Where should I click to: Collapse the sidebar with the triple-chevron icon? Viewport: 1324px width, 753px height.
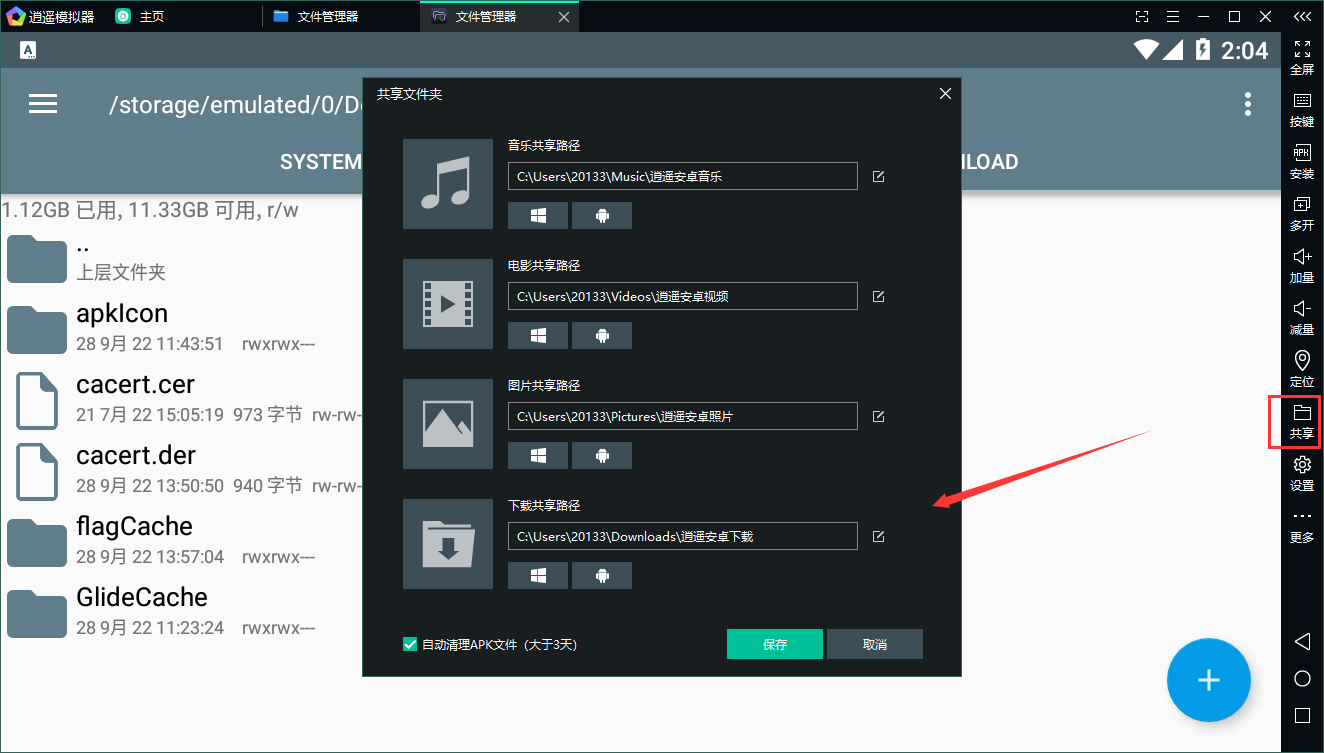pyautogui.click(x=1302, y=16)
